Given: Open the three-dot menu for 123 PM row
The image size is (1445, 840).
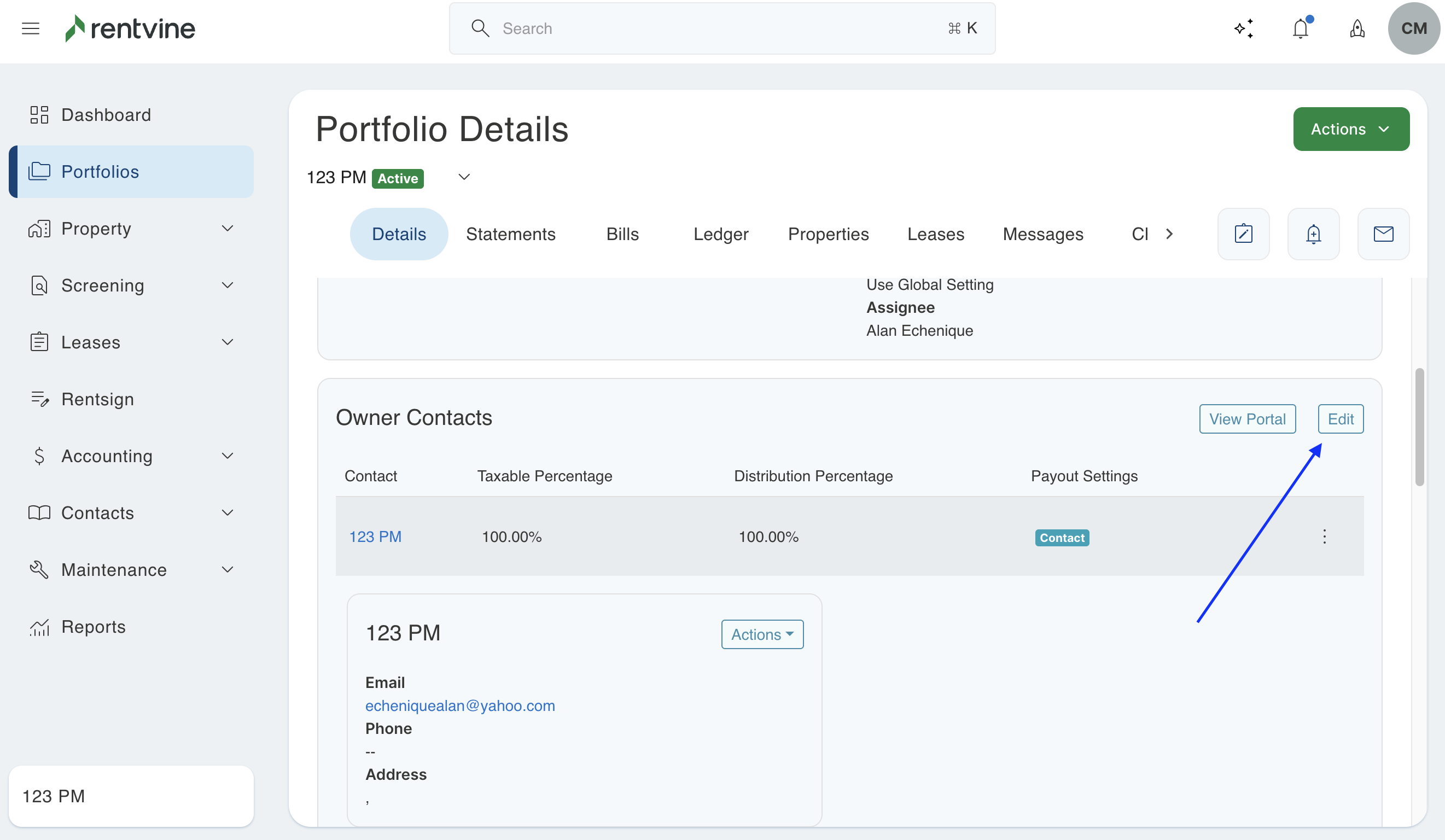Looking at the screenshot, I should click(1324, 536).
